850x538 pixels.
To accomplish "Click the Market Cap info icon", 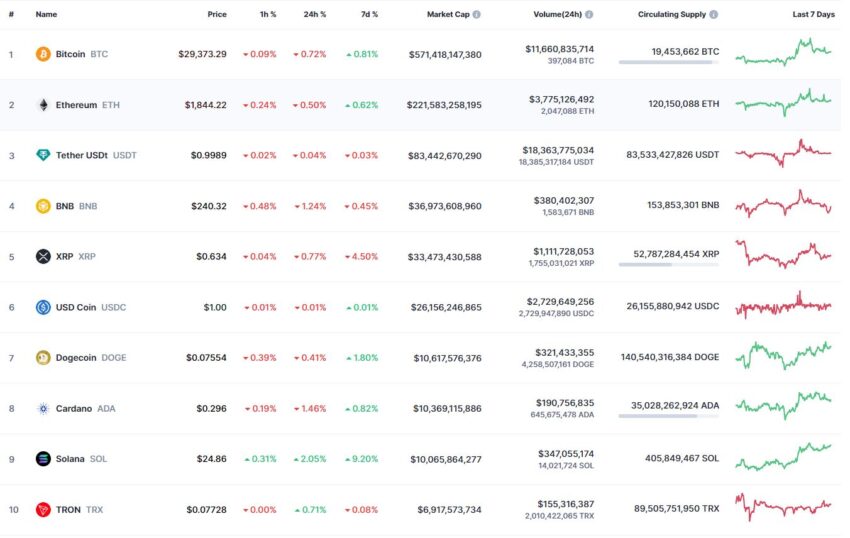I will tap(476, 15).
